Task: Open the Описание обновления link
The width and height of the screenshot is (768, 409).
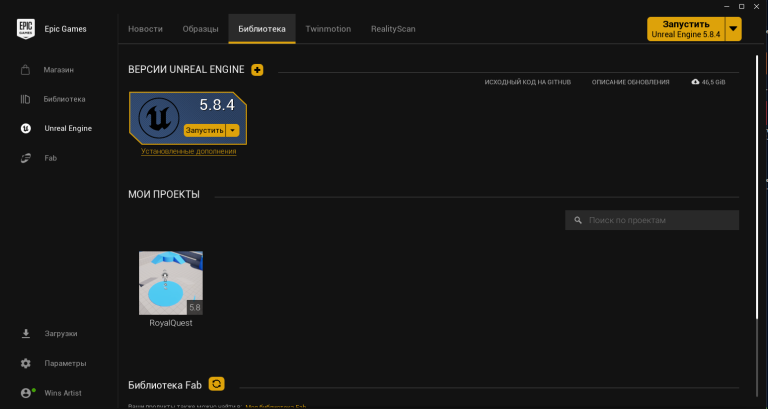Action: pos(630,82)
